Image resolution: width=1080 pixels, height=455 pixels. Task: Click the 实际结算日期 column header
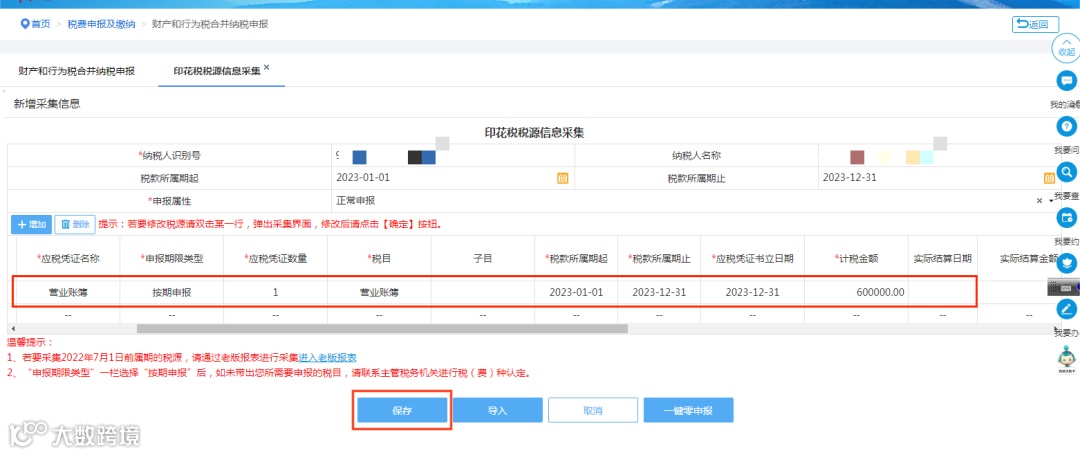(942, 259)
